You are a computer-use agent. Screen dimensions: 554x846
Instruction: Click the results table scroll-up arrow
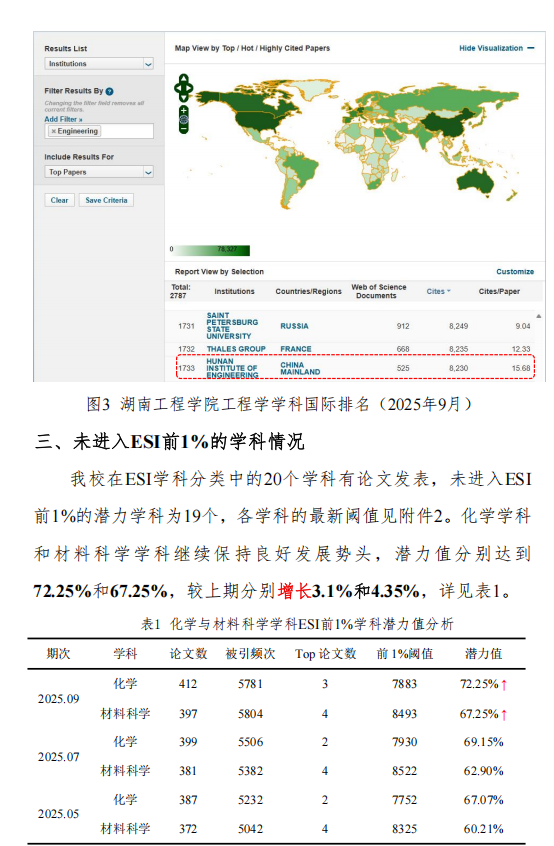pyautogui.click(x=538, y=316)
